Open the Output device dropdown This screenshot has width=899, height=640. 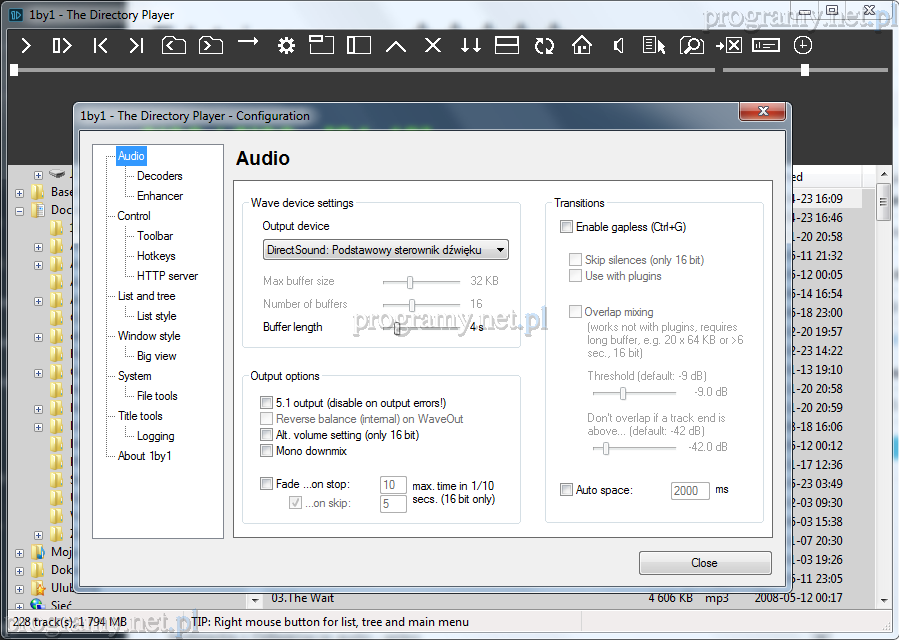coord(386,249)
